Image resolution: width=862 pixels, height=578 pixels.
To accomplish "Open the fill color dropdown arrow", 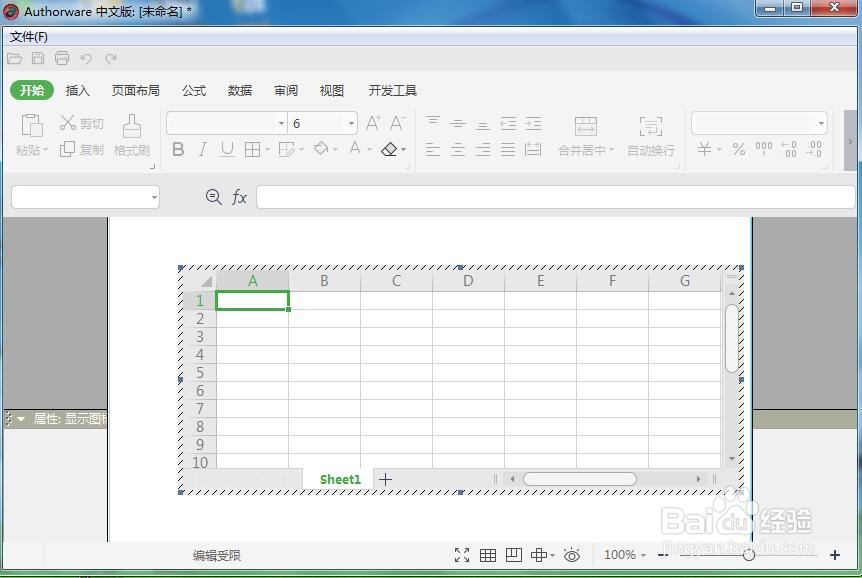I will point(335,150).
